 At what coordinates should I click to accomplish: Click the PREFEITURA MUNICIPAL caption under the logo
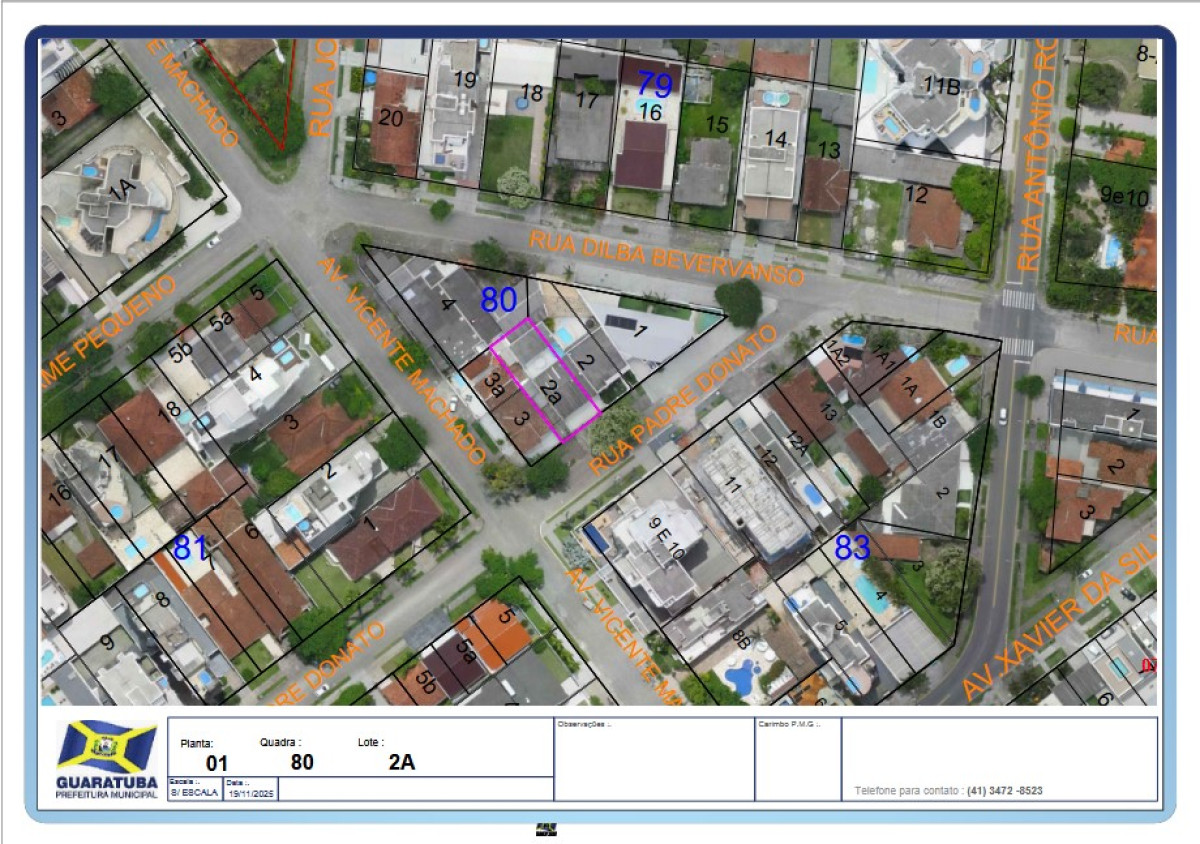coord(107,794)
